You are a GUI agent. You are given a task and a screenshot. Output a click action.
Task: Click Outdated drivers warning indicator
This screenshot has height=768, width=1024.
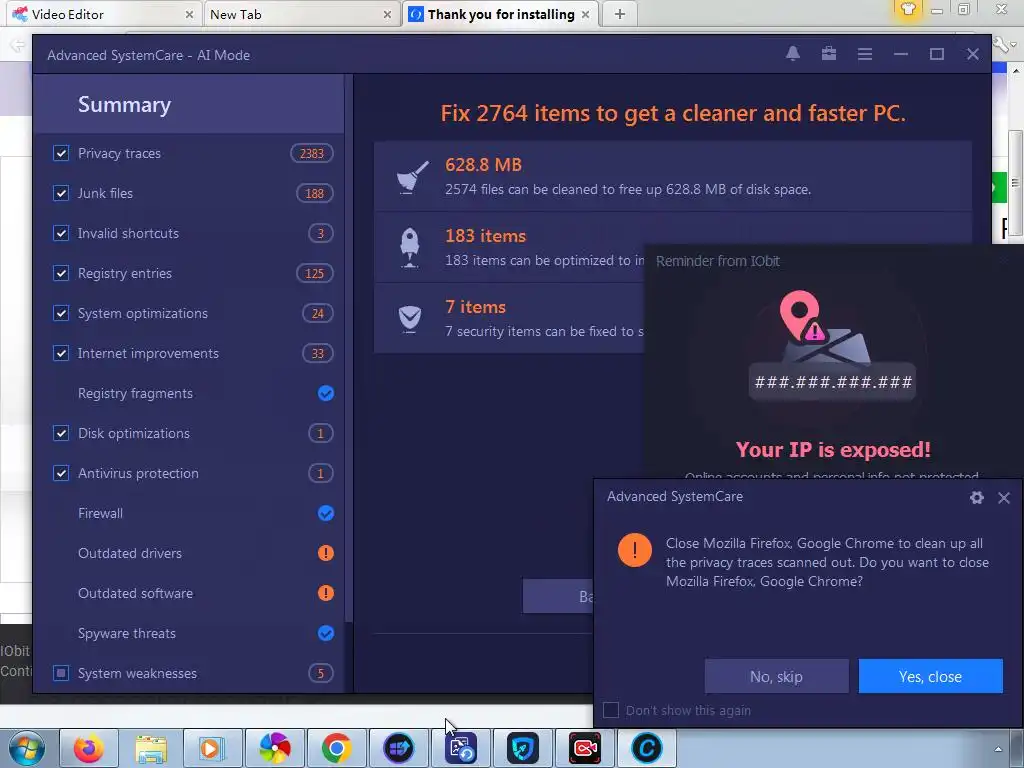click(x=325, y=553)
